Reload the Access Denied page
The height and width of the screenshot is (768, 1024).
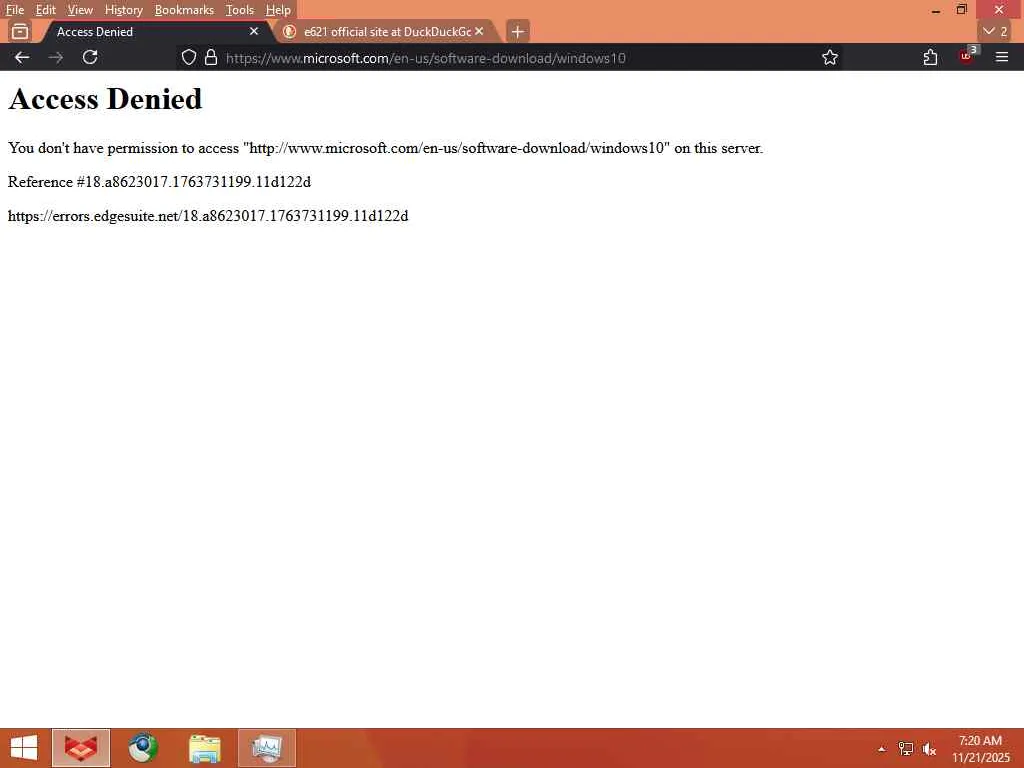point(90,57)
